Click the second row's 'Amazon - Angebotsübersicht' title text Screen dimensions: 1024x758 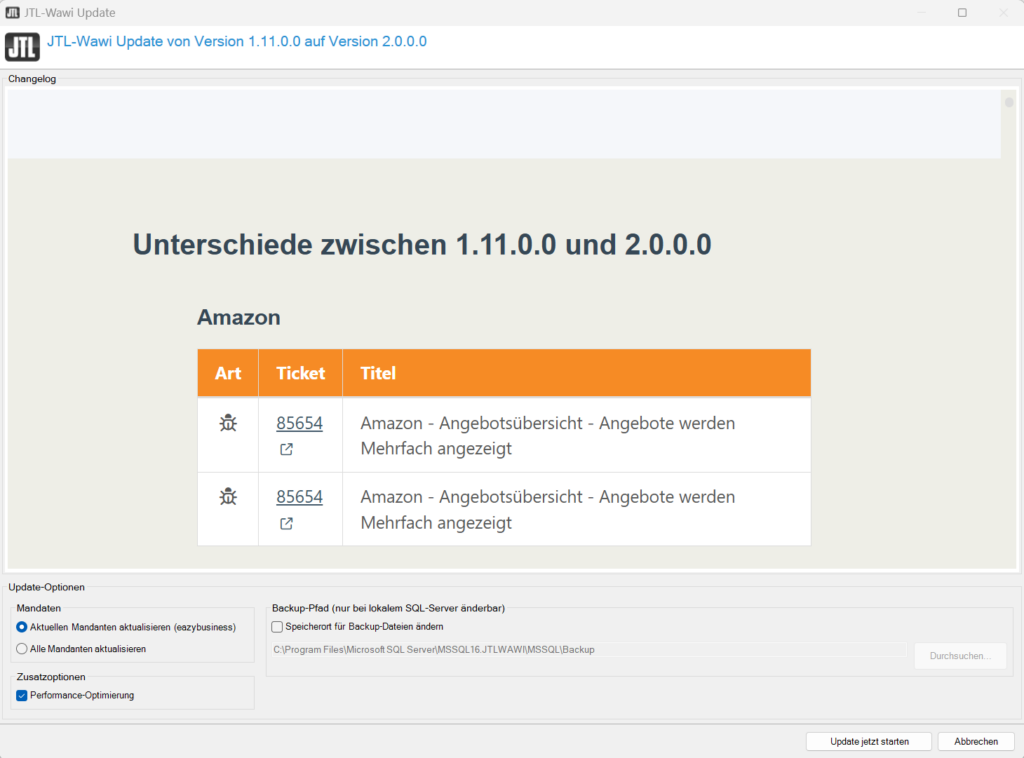[x=547, y=510]
